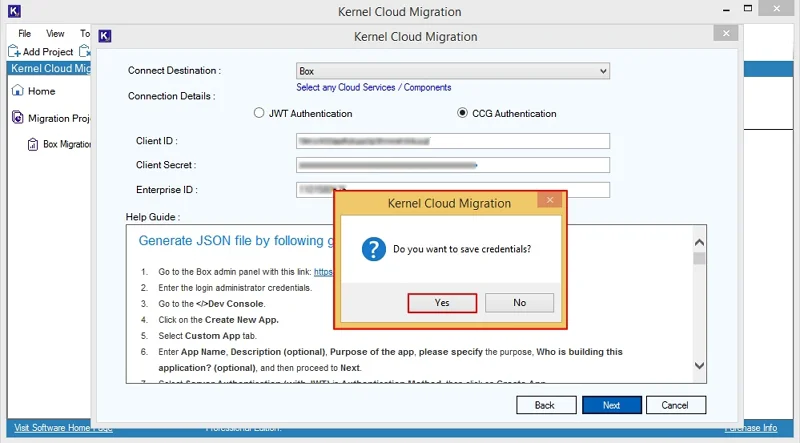Visit Software Home Page link
This screenshot has width=800, height=443.
[x=63, y=428]
